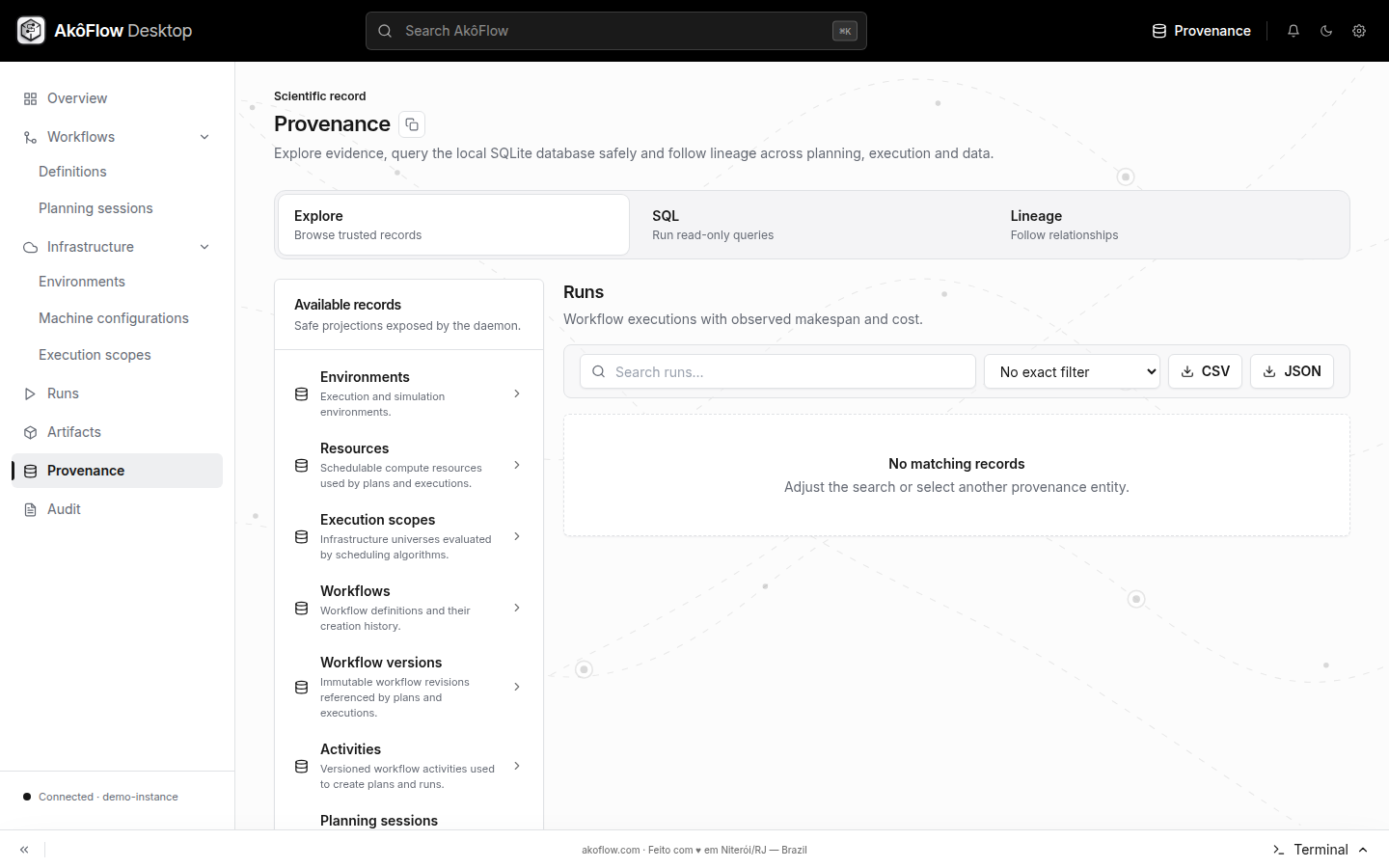Go to Machine configurations
The image size is (1389, 868).
click(114, 318)
